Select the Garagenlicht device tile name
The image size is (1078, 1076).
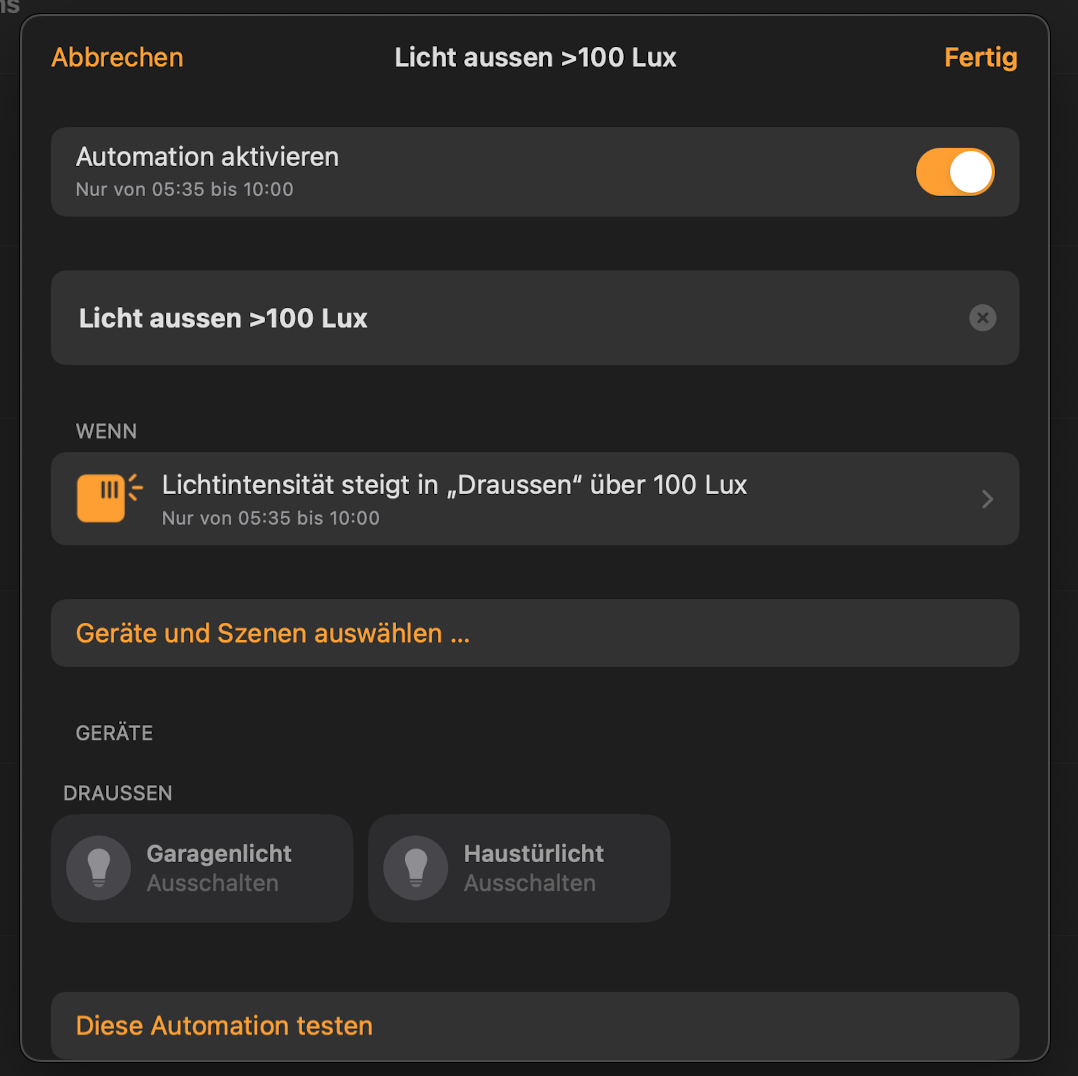click(219, 853)
